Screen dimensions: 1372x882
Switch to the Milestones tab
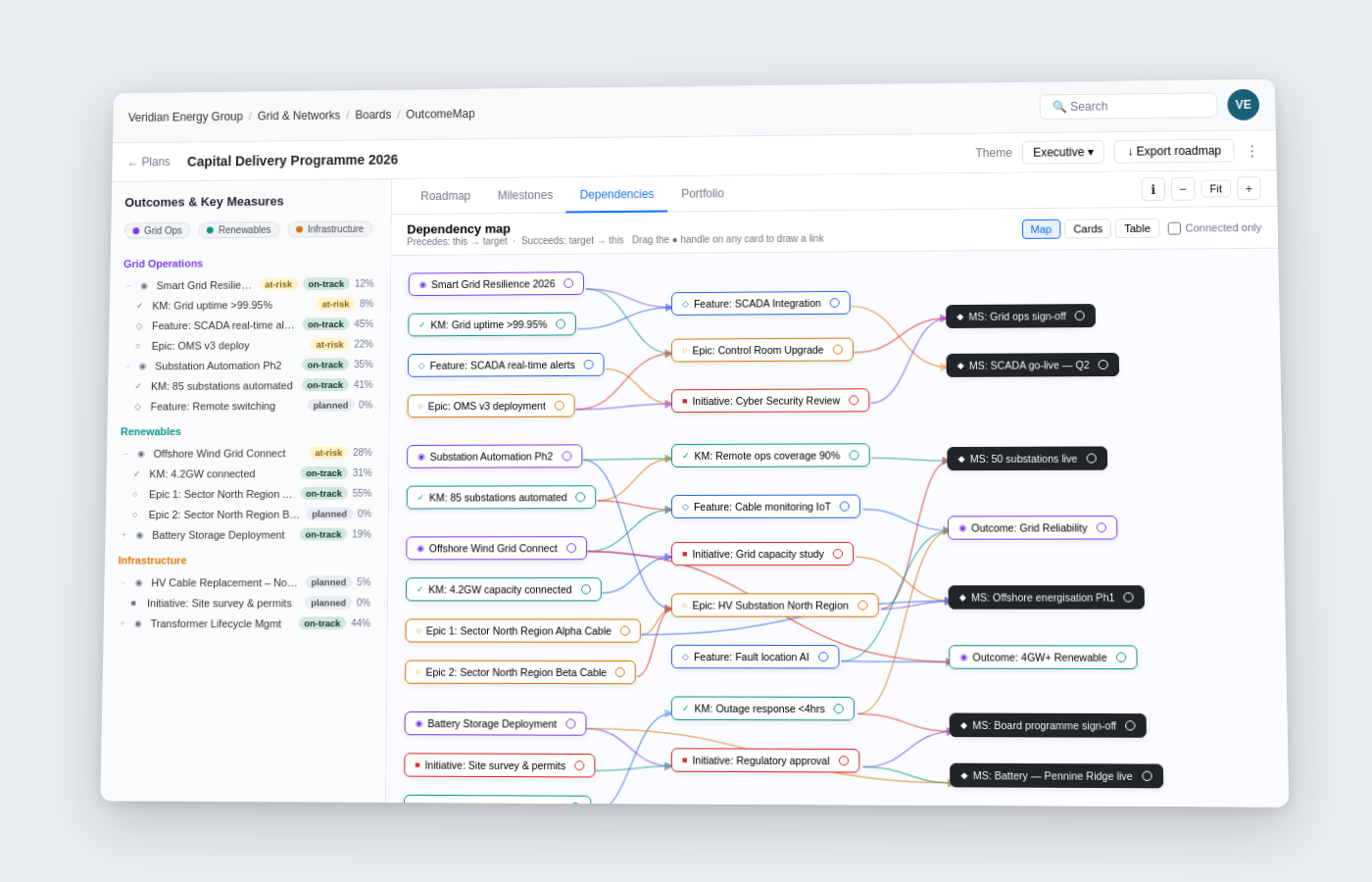click(524, 195)
